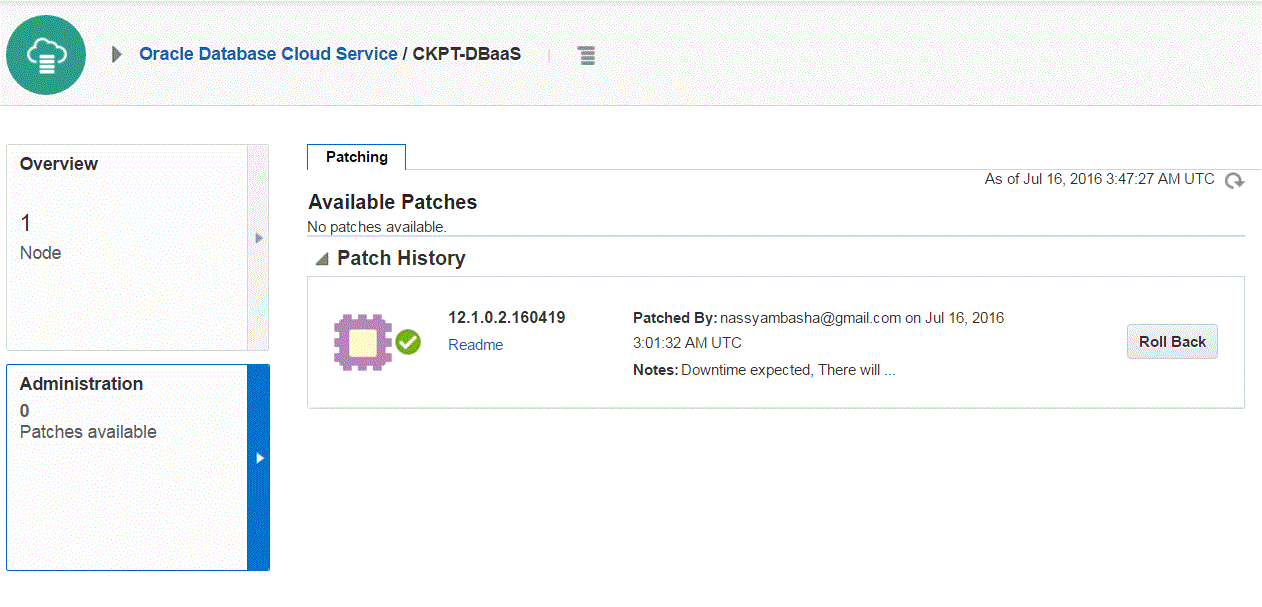Click the patch version 12.1.0.2.160419 text
Screen dimensions: 1262x607
pos(506,318)
